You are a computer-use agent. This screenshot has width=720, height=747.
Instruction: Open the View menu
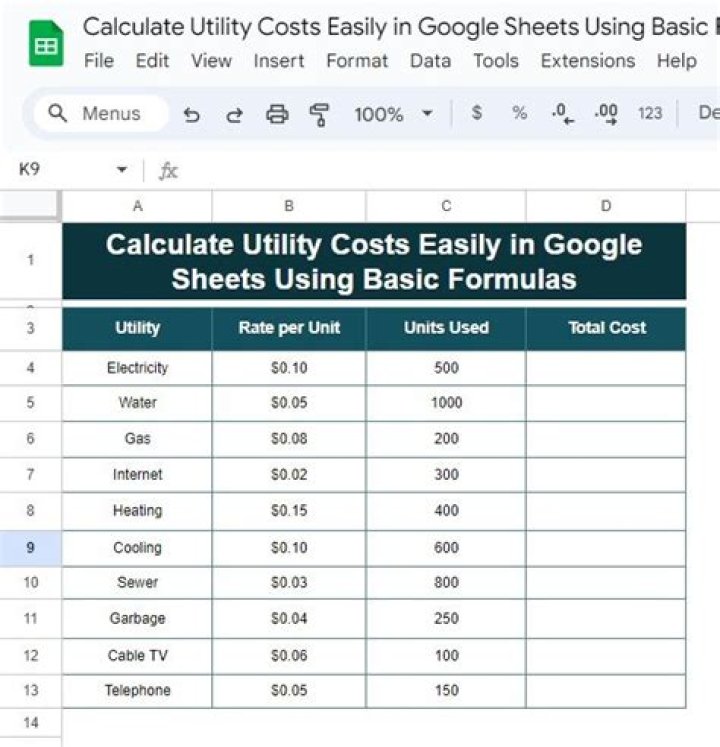tap(211, 61)
